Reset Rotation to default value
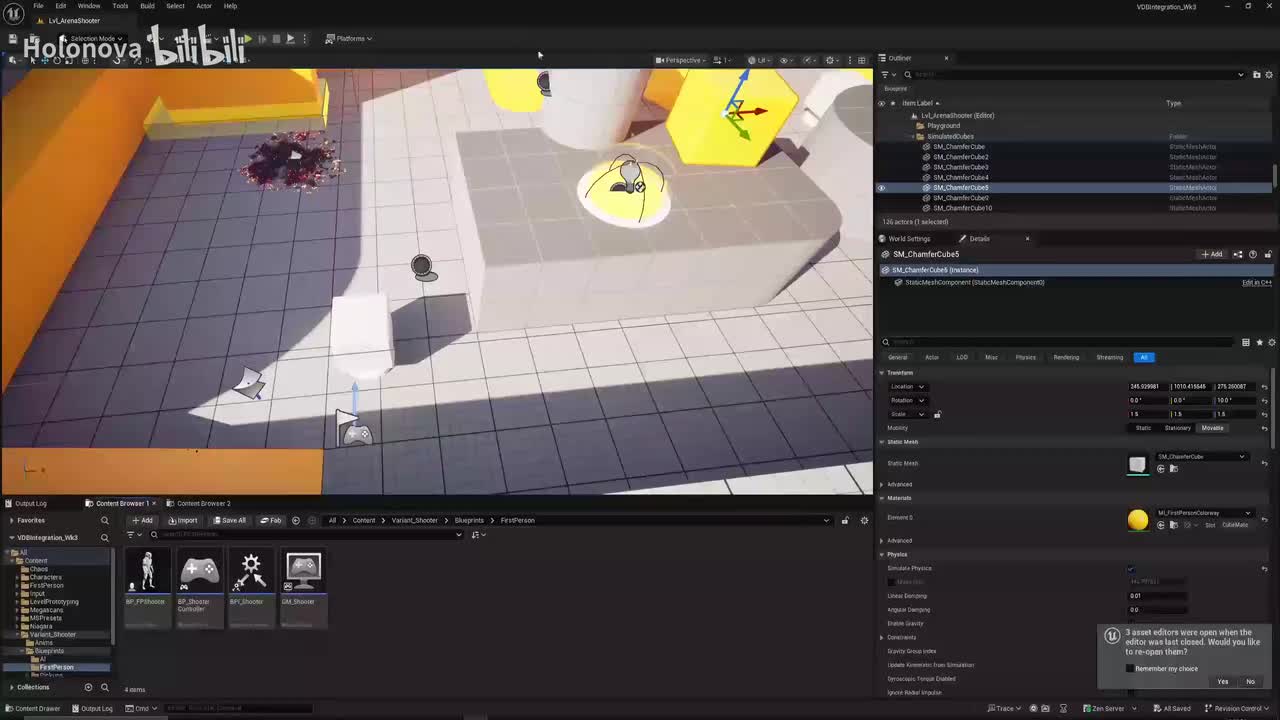The width and height of the screenshot is (1280, 720). click(1264, 401)
